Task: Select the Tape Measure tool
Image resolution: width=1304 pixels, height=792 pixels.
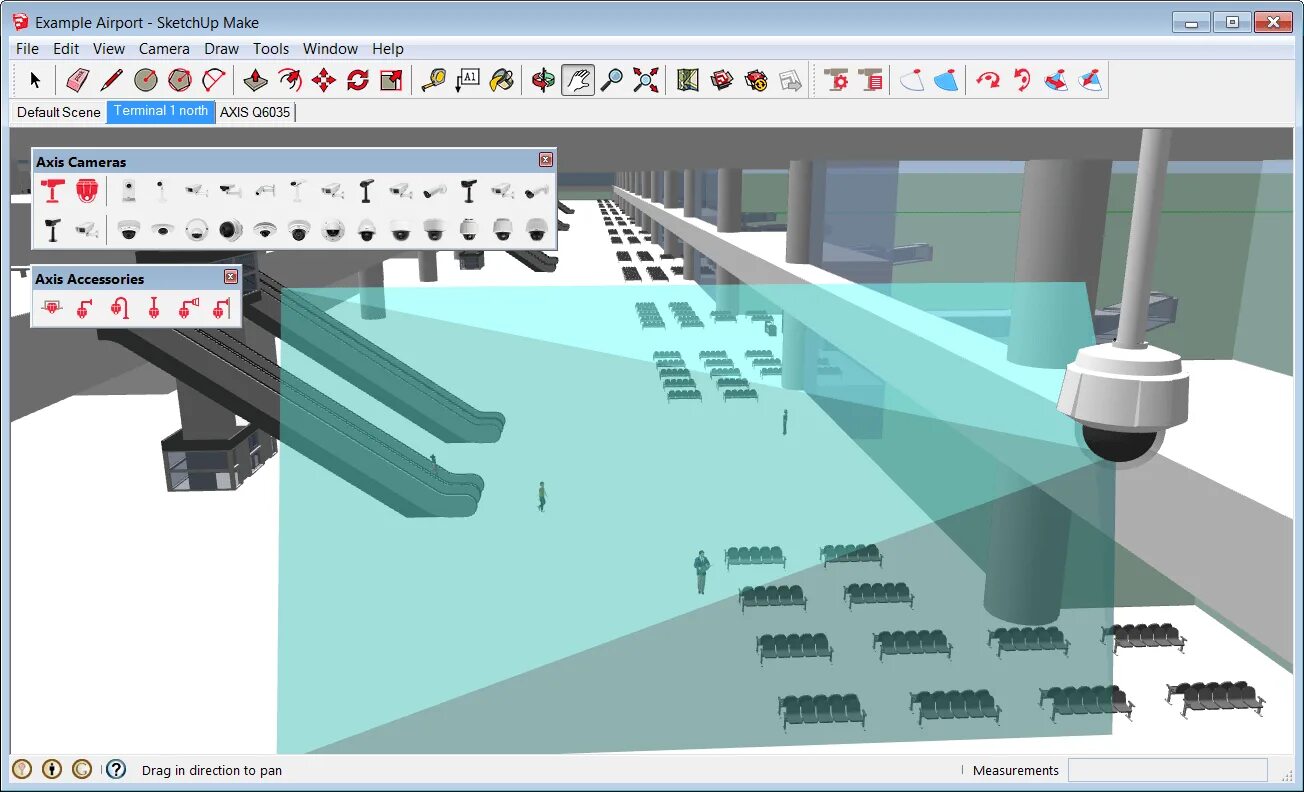Action: click(x=433, y=80)
